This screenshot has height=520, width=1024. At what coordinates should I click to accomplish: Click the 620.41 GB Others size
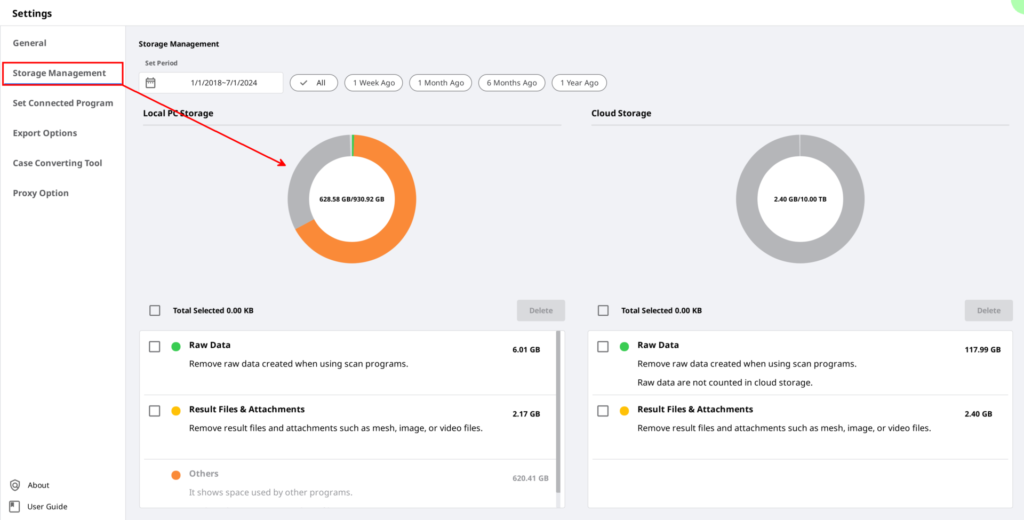coord(530,478)
